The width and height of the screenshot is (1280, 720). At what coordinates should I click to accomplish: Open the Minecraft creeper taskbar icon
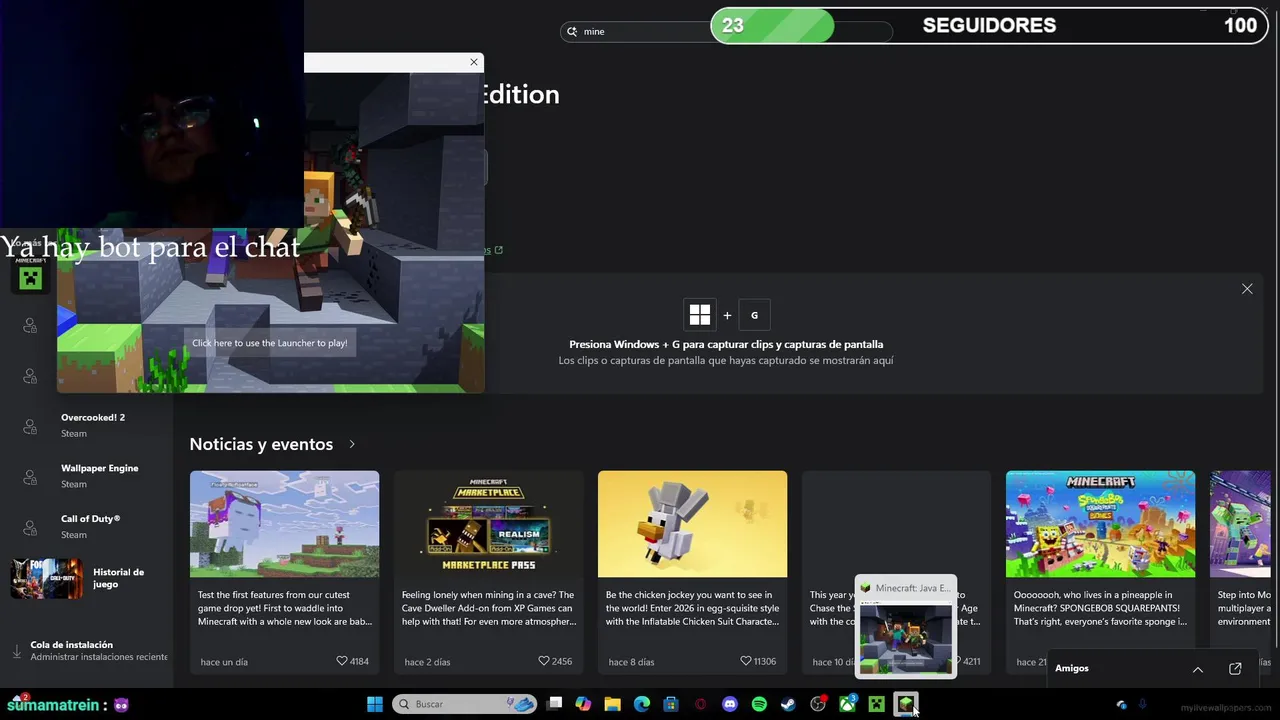877,704
